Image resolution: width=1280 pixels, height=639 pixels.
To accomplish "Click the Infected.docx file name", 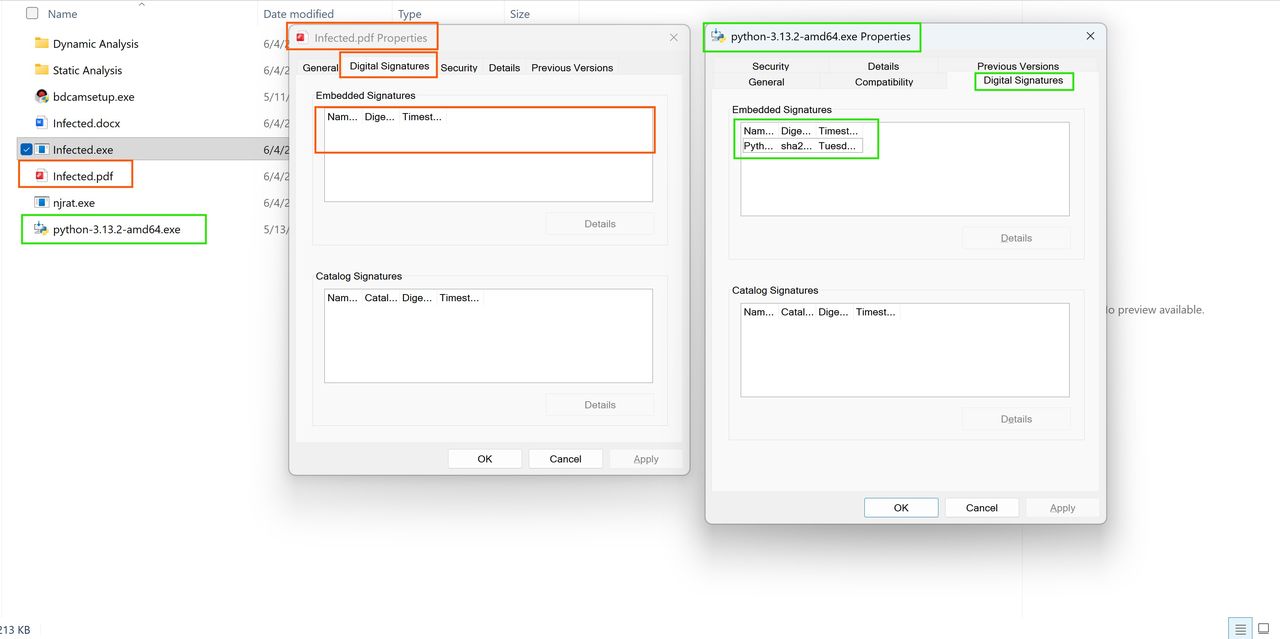I will [87, 123].
